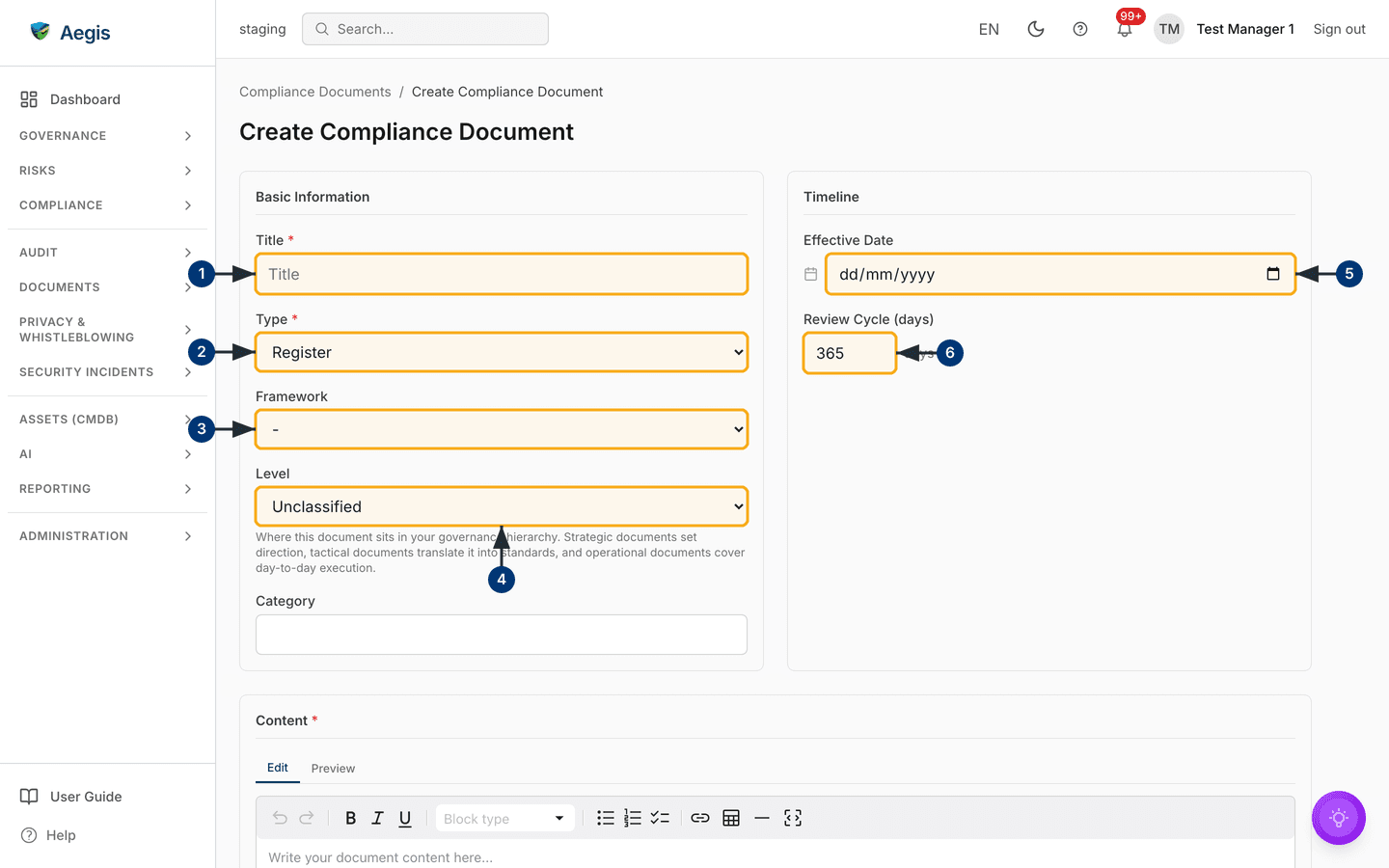Open the Type dropdown showing Register

tap(502, 352)
